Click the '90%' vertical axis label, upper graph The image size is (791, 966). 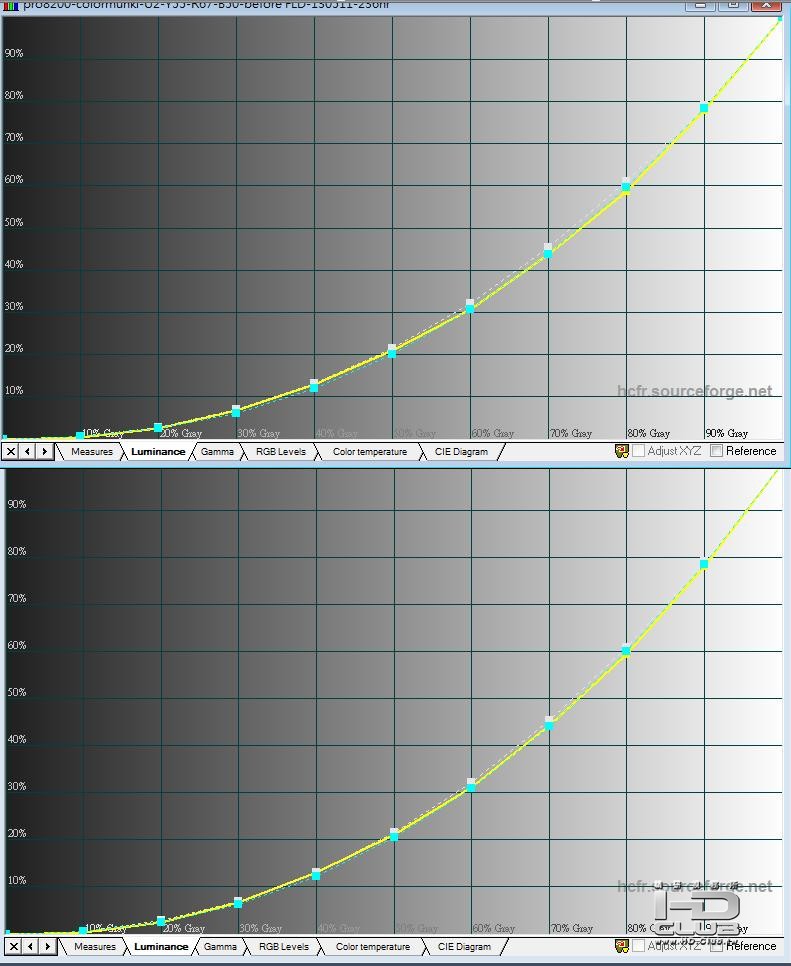[14, 53]
